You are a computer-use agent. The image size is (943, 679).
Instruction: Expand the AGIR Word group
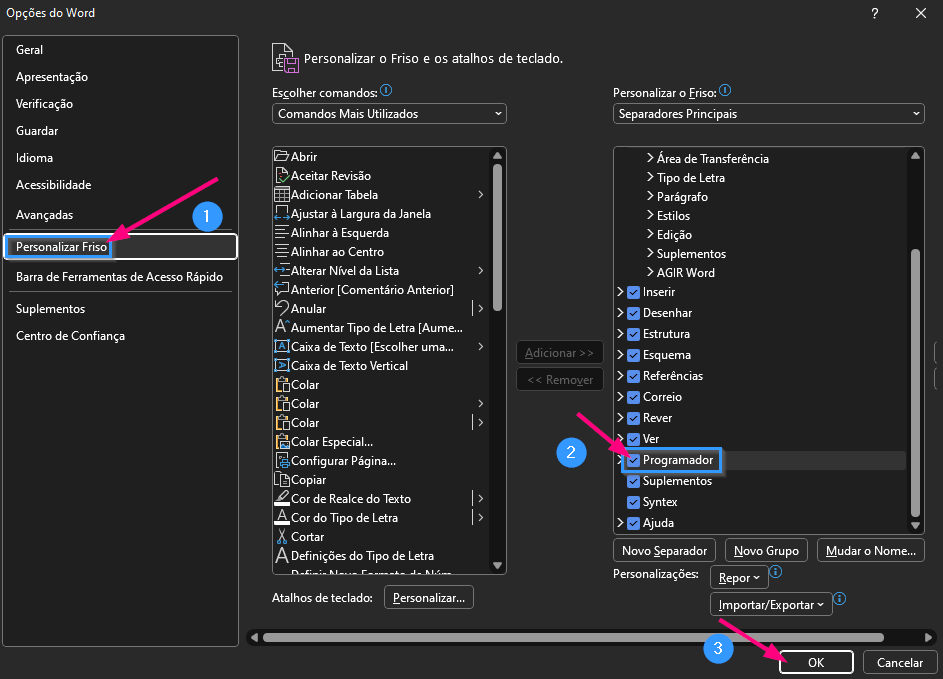(x=650, y=272)
